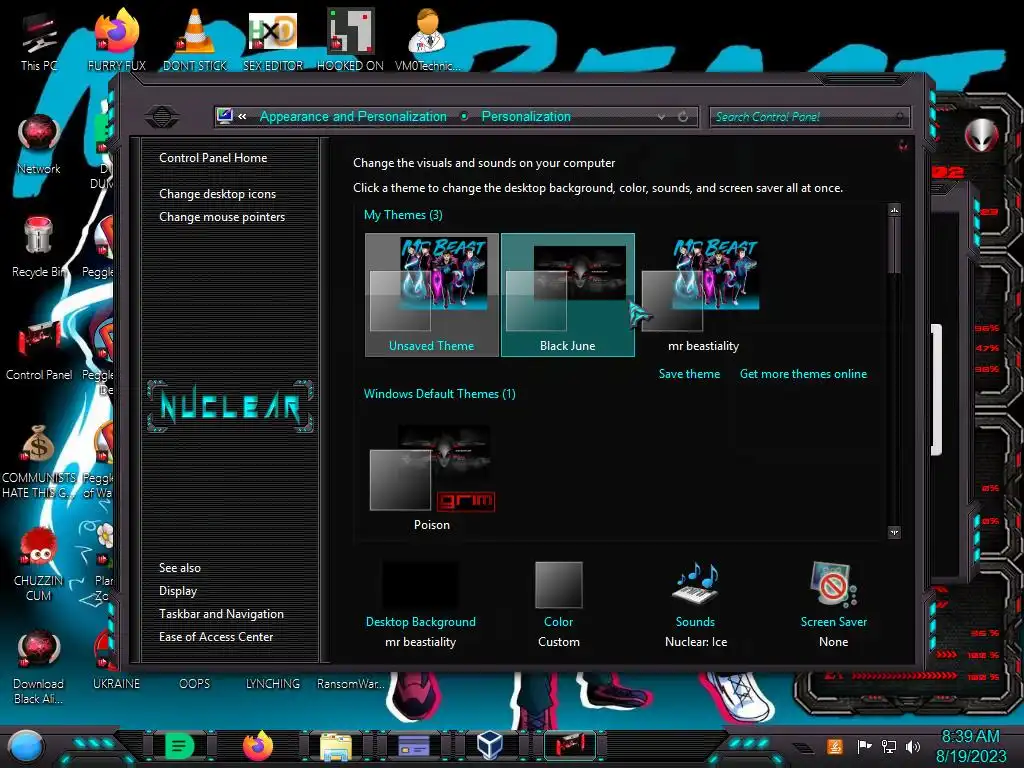The image size is (1024, 768).
Task: Click the Start orb button
Action: point(26,747)
